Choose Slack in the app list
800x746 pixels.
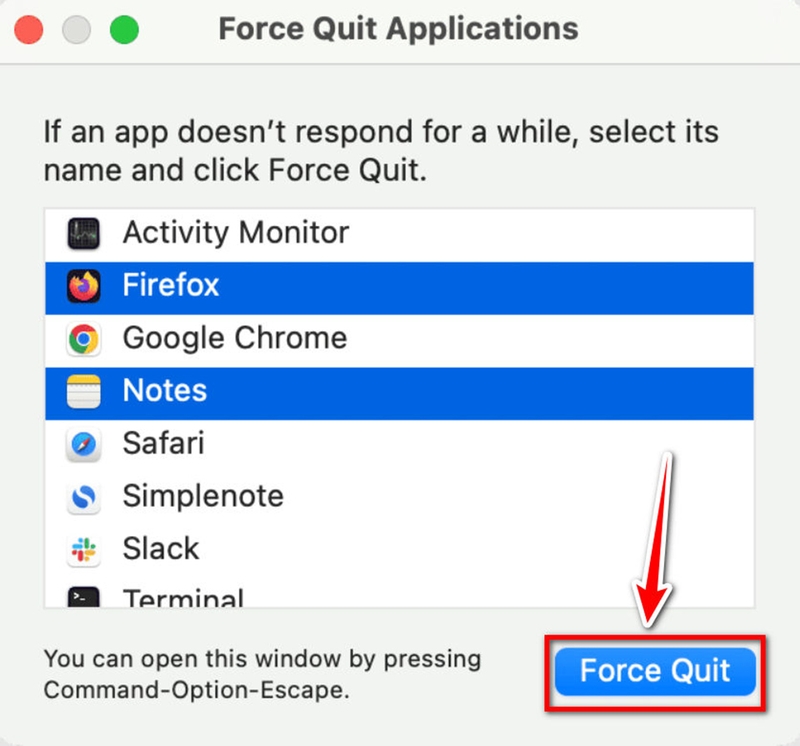160,548
